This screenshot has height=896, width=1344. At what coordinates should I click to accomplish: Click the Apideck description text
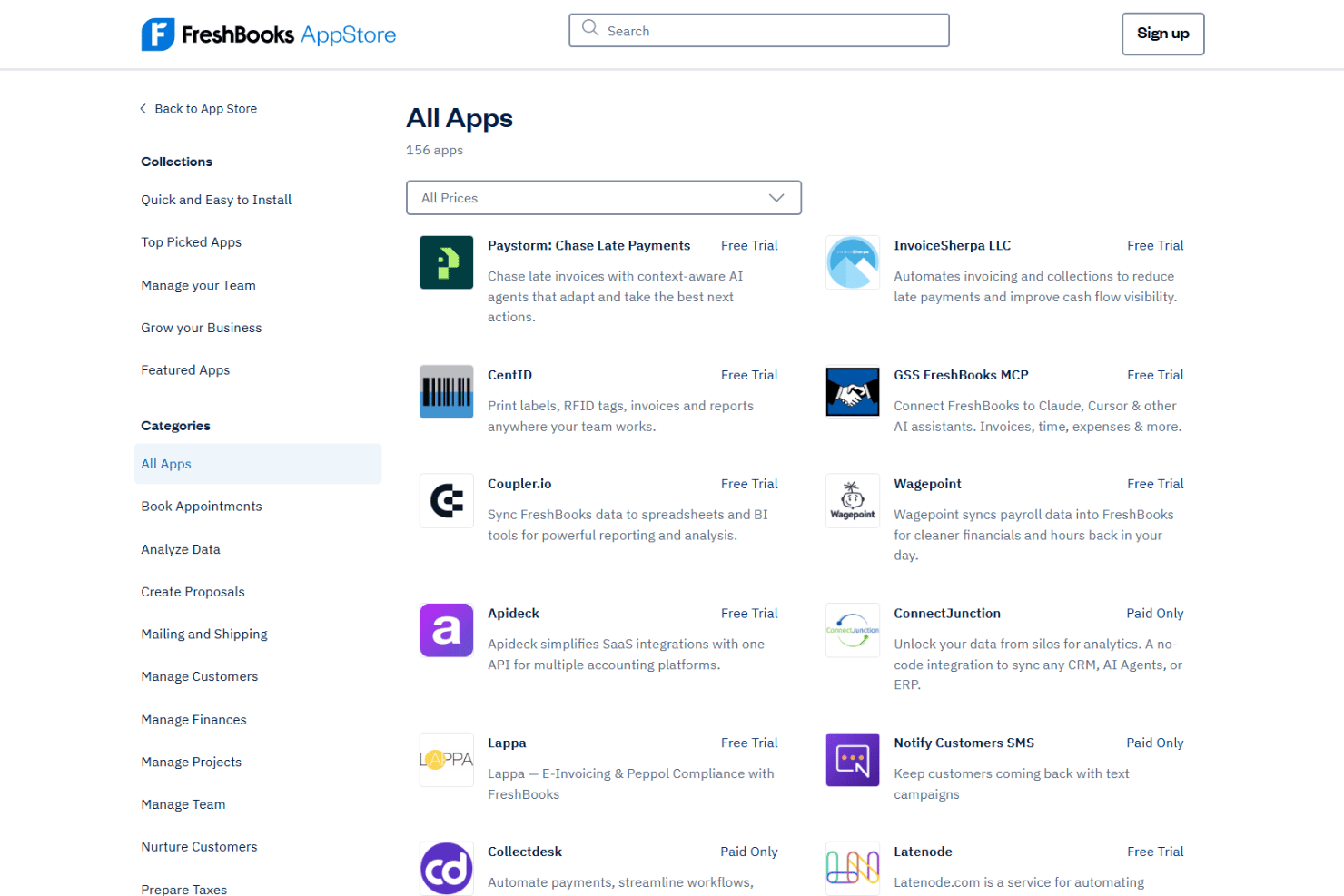tap(627, 655)
